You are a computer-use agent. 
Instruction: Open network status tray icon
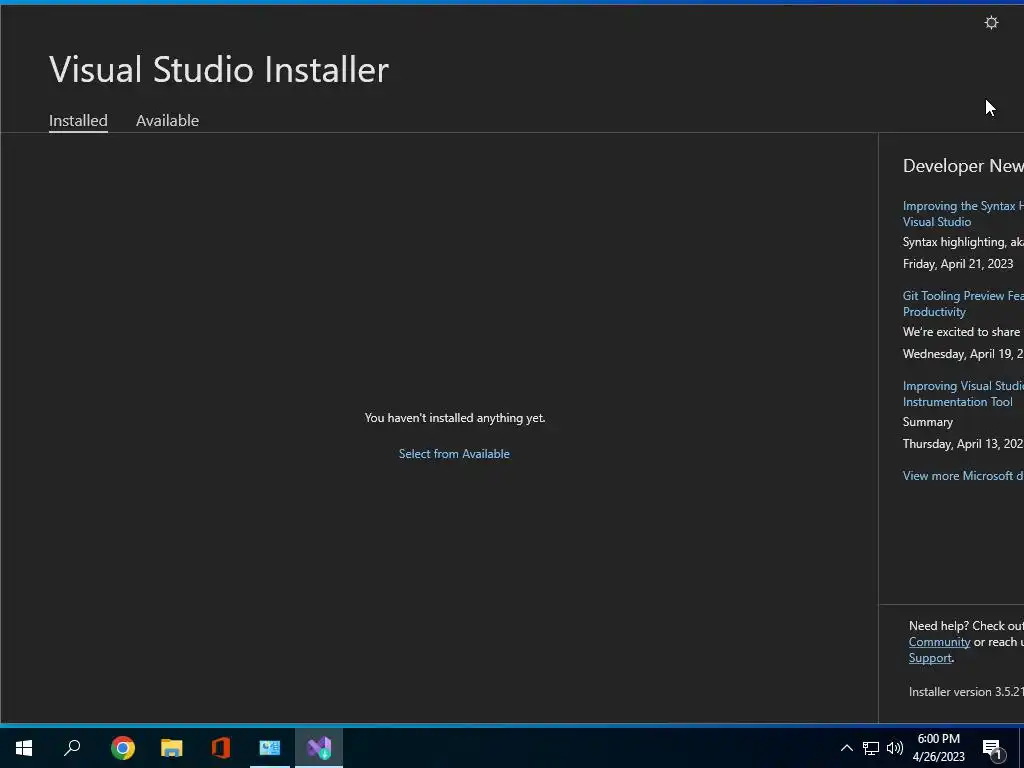tap(871, 748)
